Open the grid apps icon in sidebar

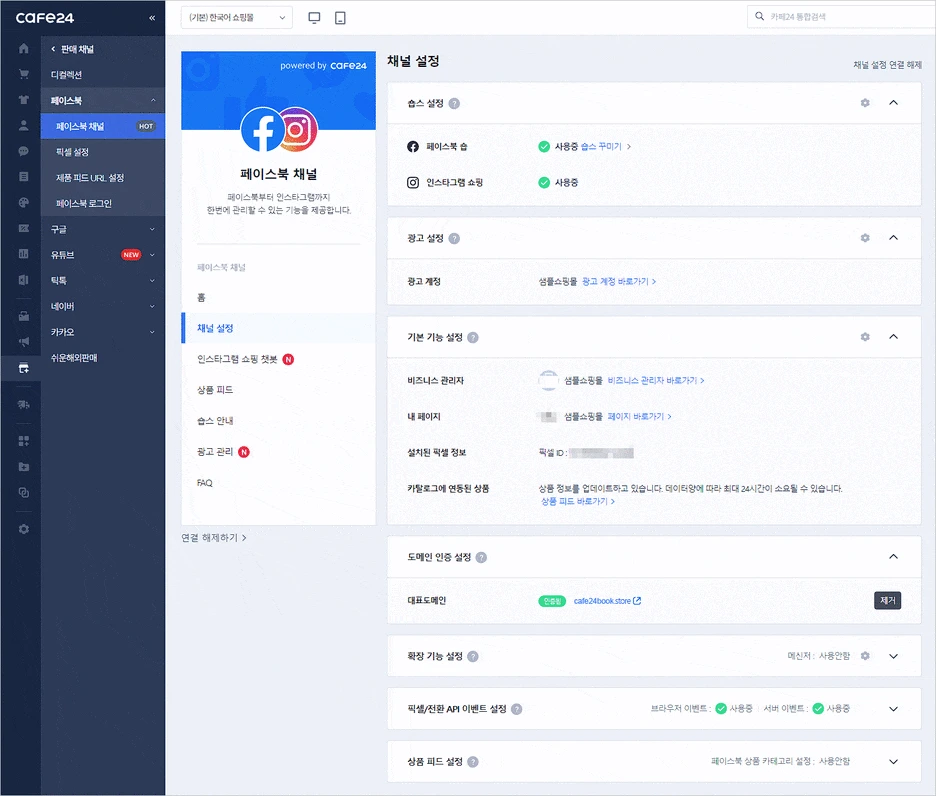(x=23, y=441)
